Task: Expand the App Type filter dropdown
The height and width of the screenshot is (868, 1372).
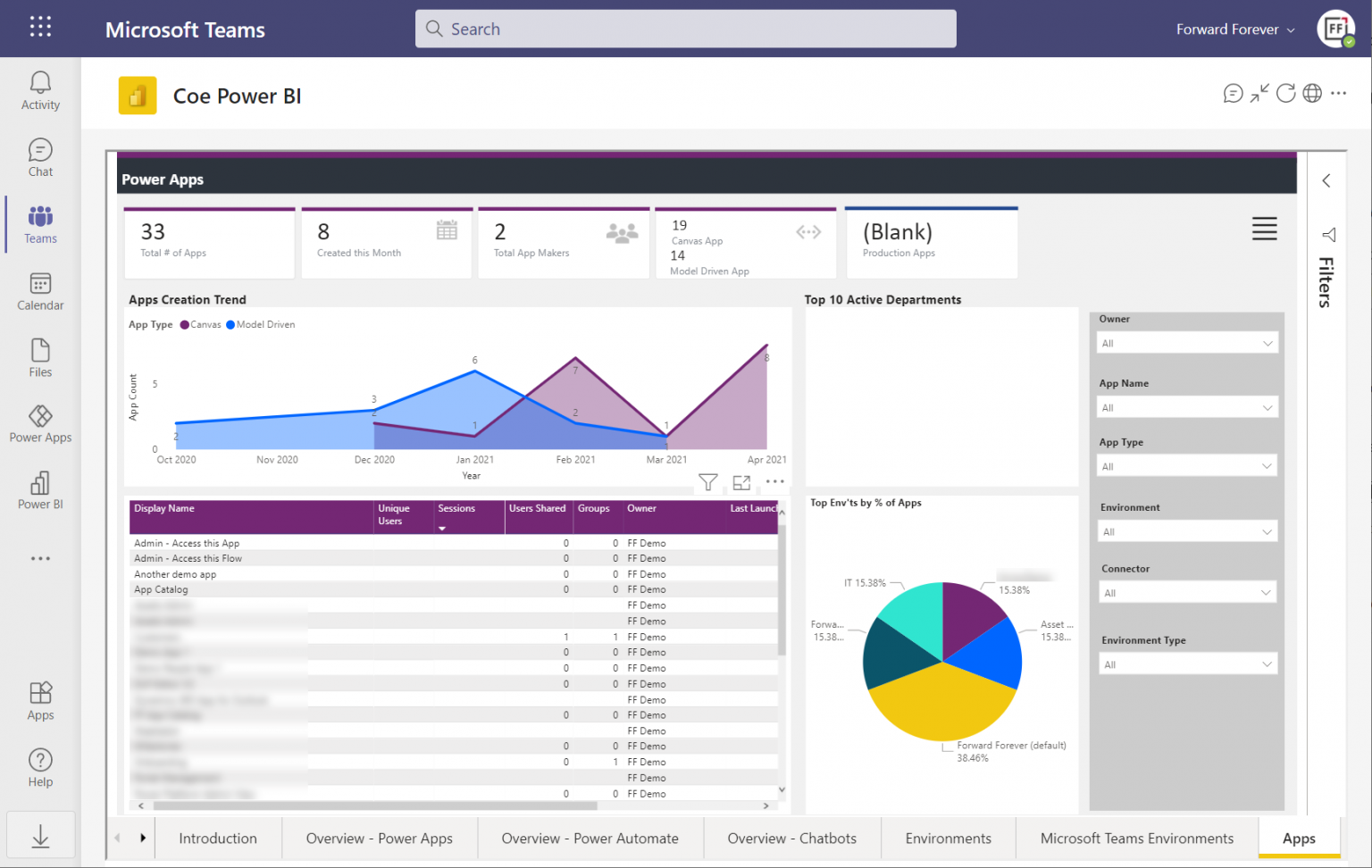Action: tap(1186, 466)
